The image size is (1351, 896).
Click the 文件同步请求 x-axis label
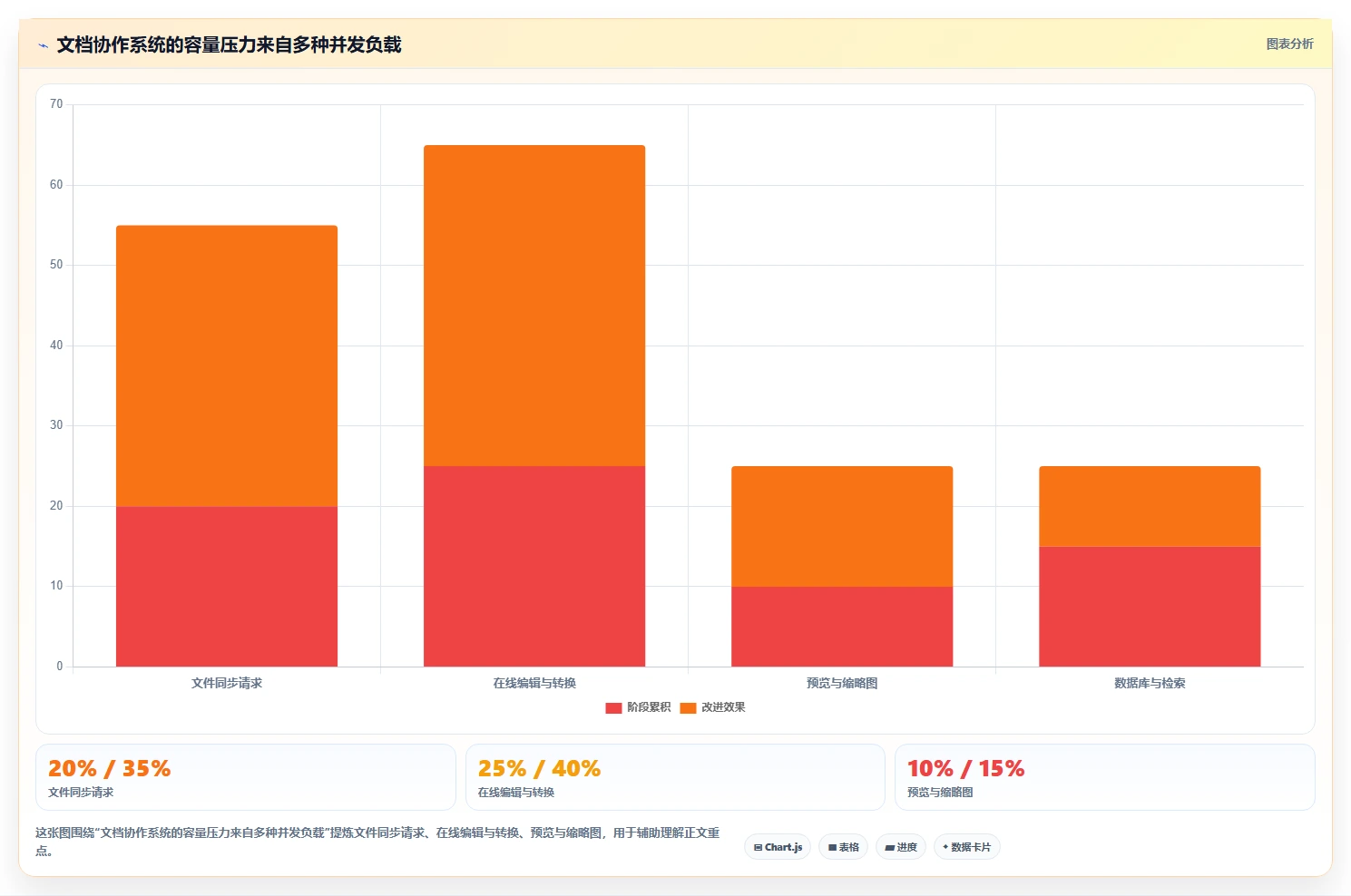[227, 683]
